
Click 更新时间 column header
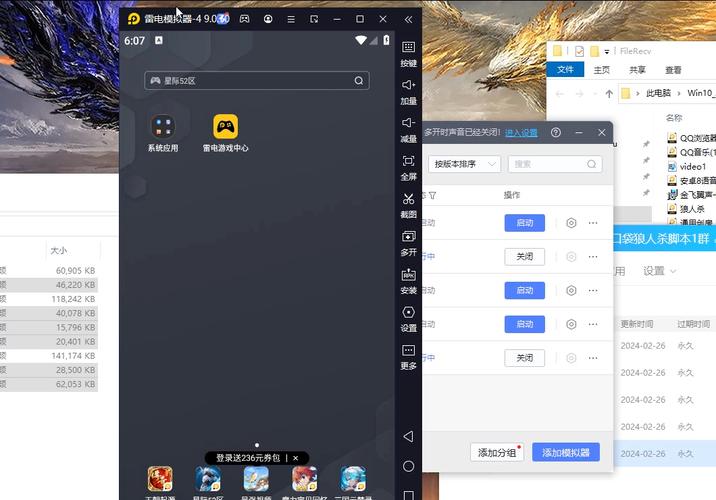(x=637, y=324)
